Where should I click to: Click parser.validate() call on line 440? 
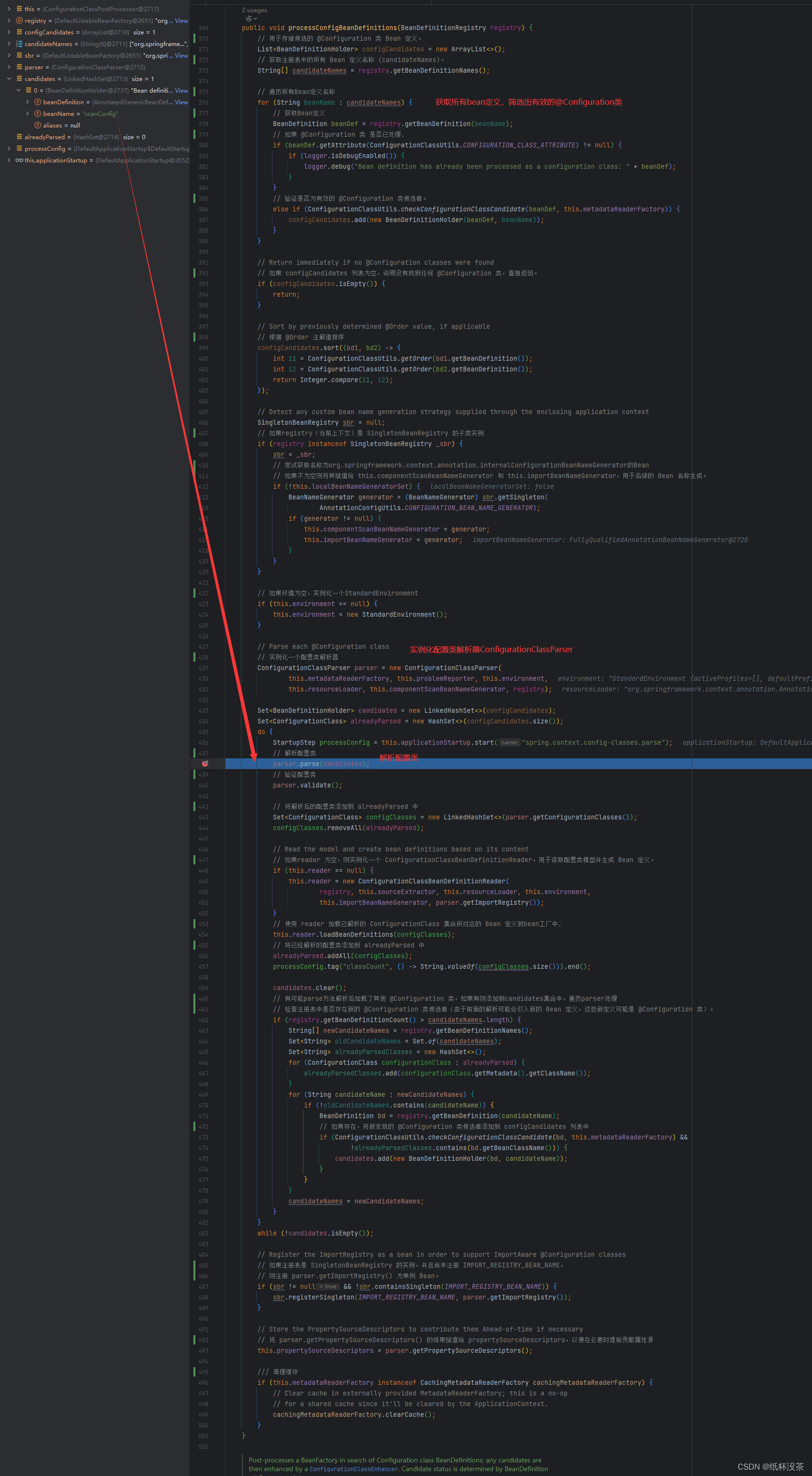coord(307,785)
